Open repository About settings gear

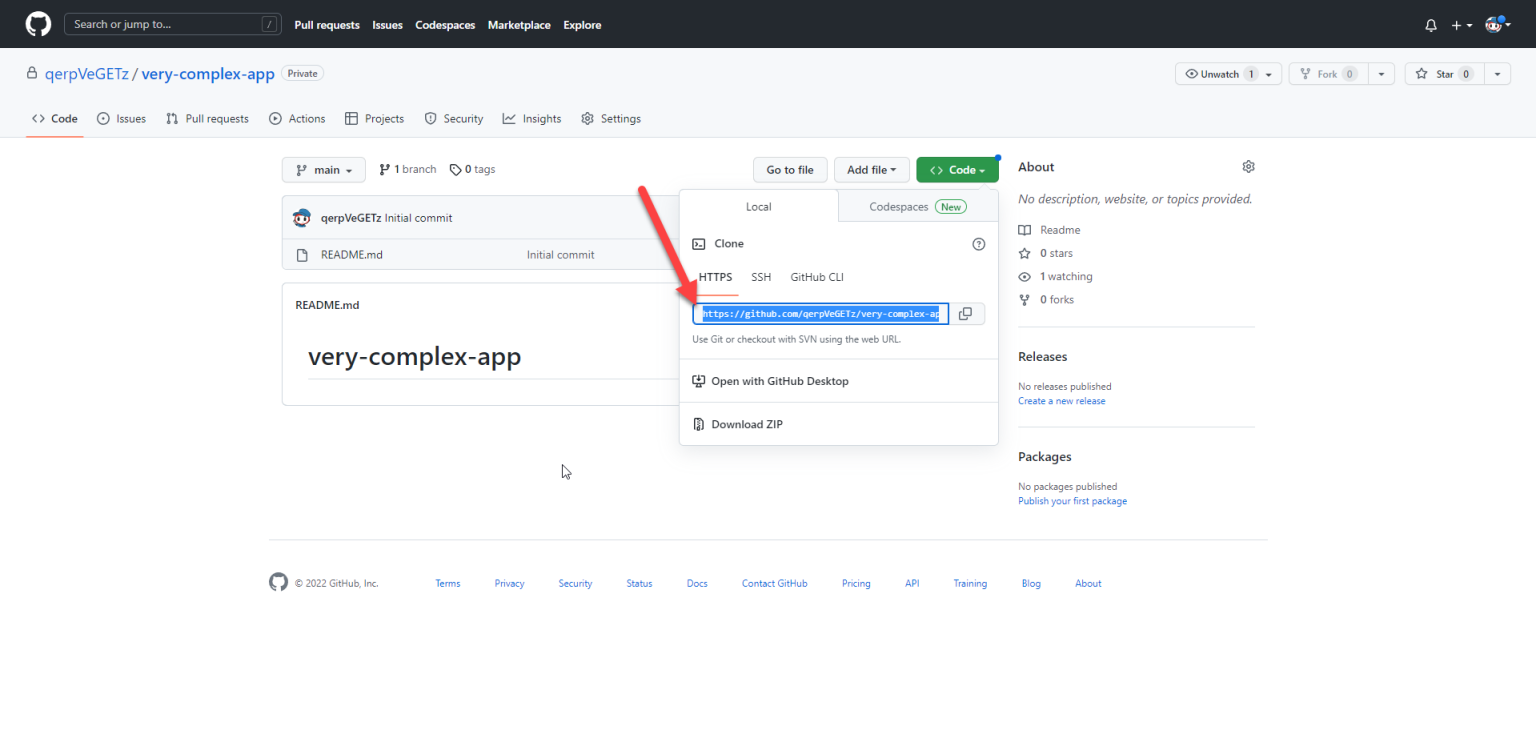tap(1248, 167)
